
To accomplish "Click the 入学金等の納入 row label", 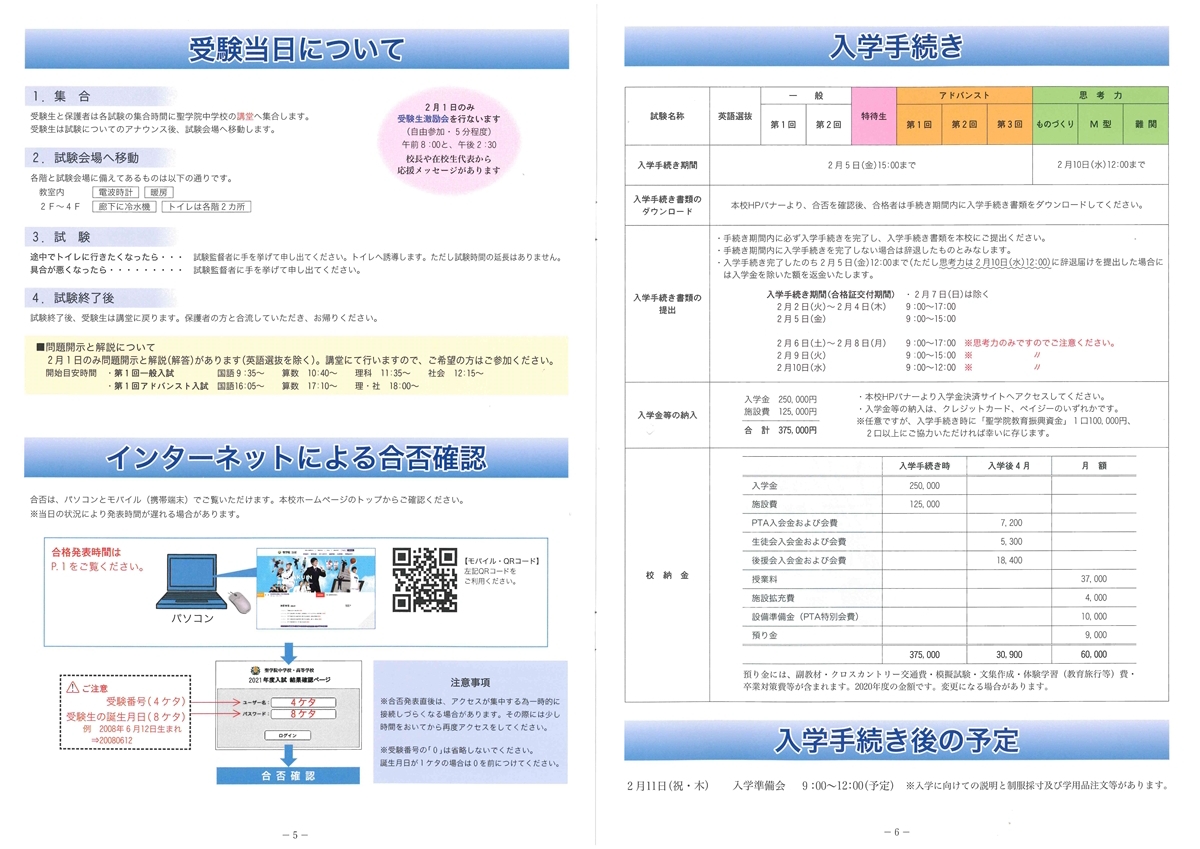I will click(667, 414).
